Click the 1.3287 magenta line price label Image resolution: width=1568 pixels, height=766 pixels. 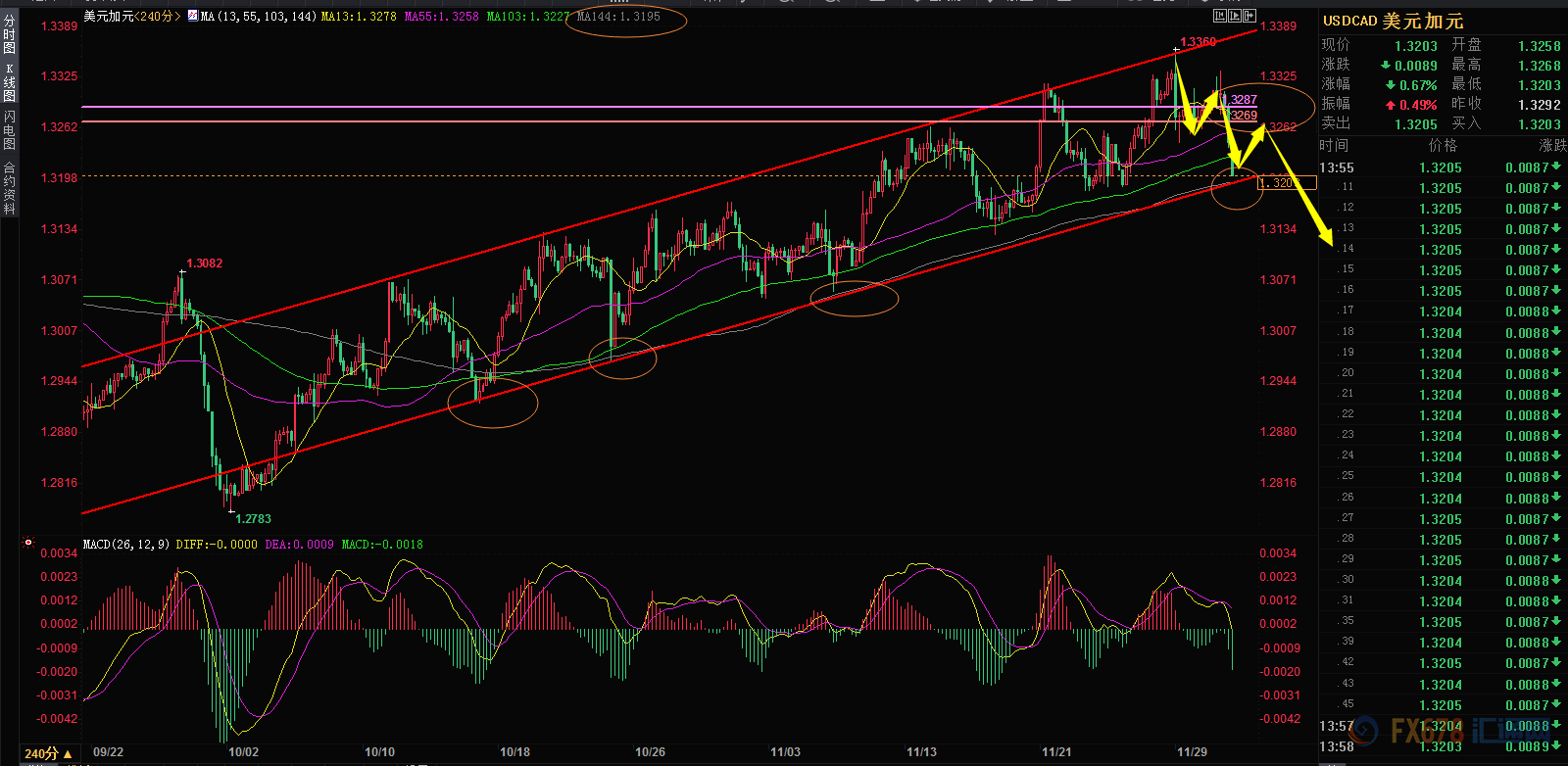[1242, 100]
